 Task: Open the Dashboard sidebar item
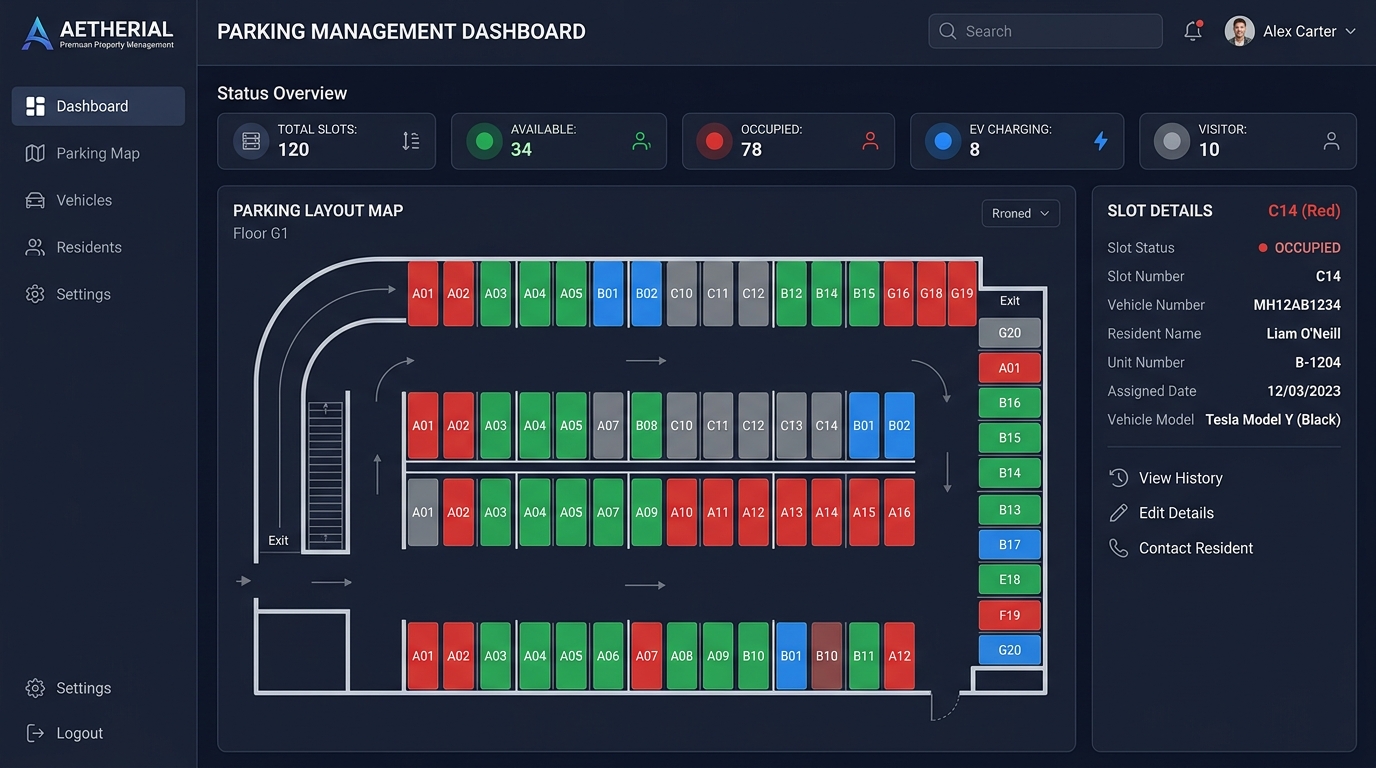(98, 106)
